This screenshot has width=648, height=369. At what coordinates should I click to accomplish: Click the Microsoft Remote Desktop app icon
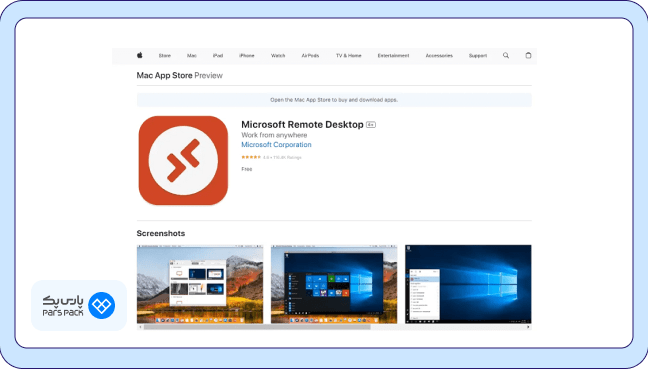183,160
